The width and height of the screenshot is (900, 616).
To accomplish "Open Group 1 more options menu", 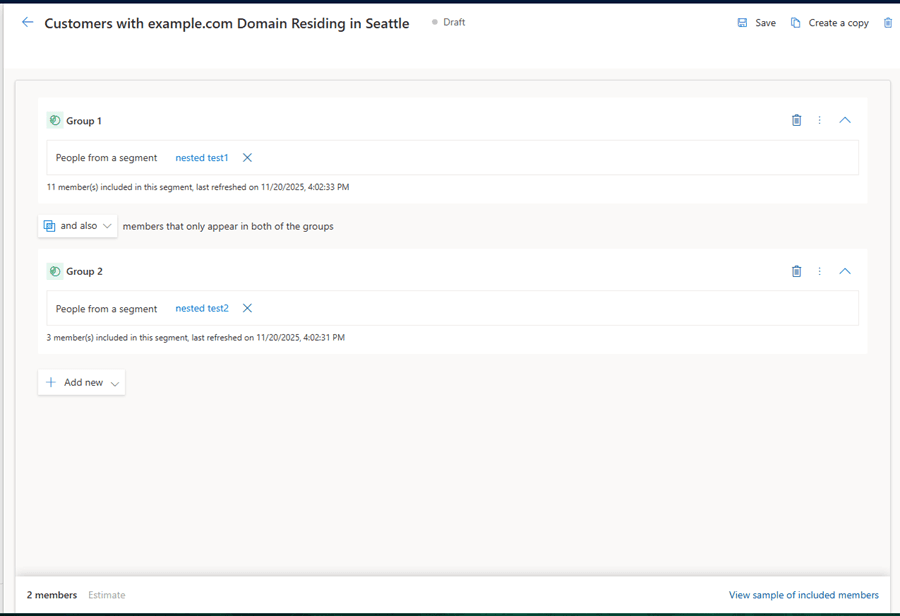I will coord(820,120).
